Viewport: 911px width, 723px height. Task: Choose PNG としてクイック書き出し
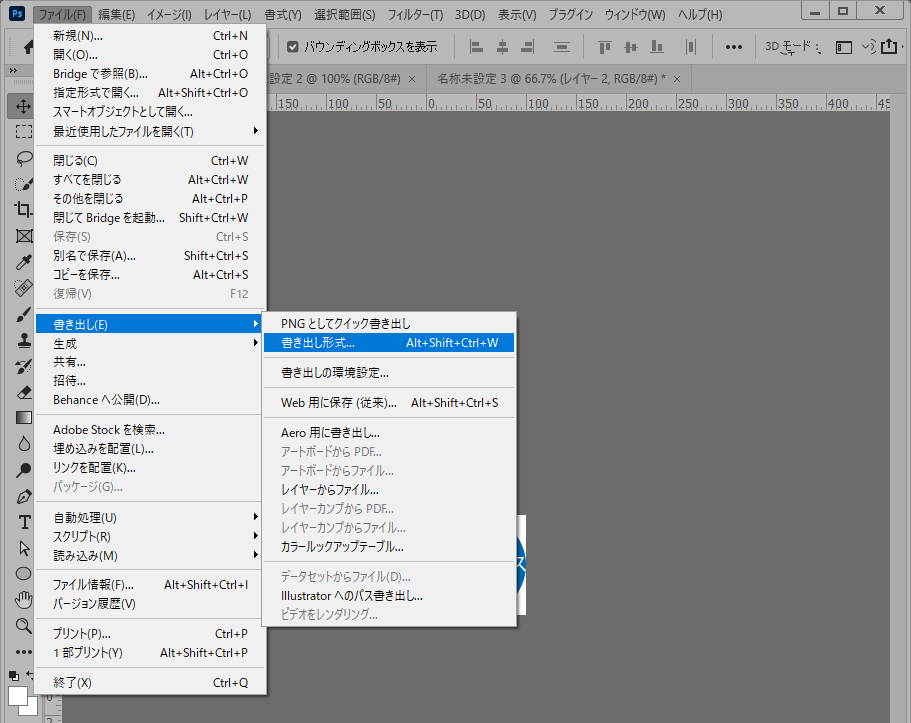(389, 324)
